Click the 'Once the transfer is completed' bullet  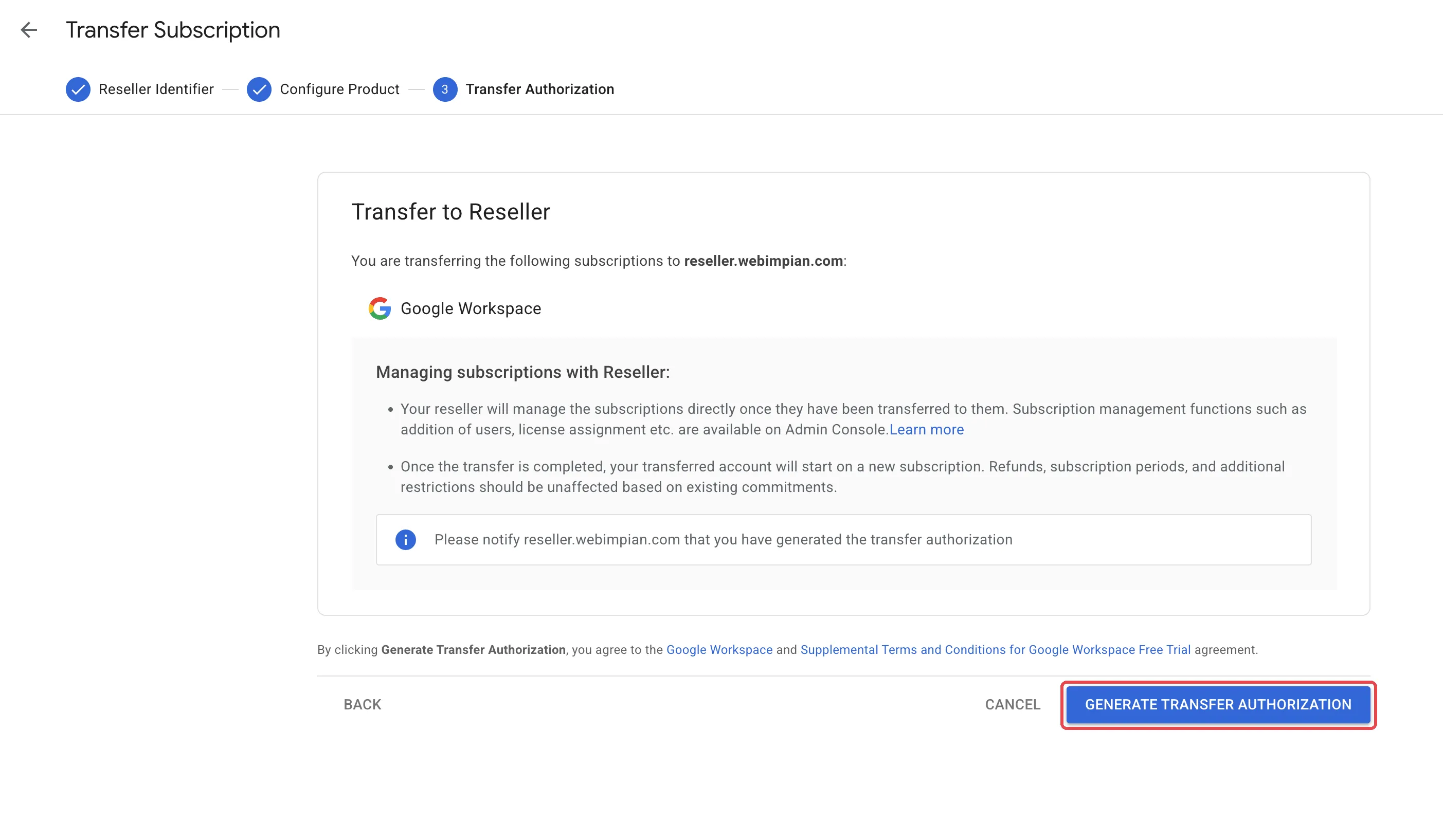coord(842,477)
